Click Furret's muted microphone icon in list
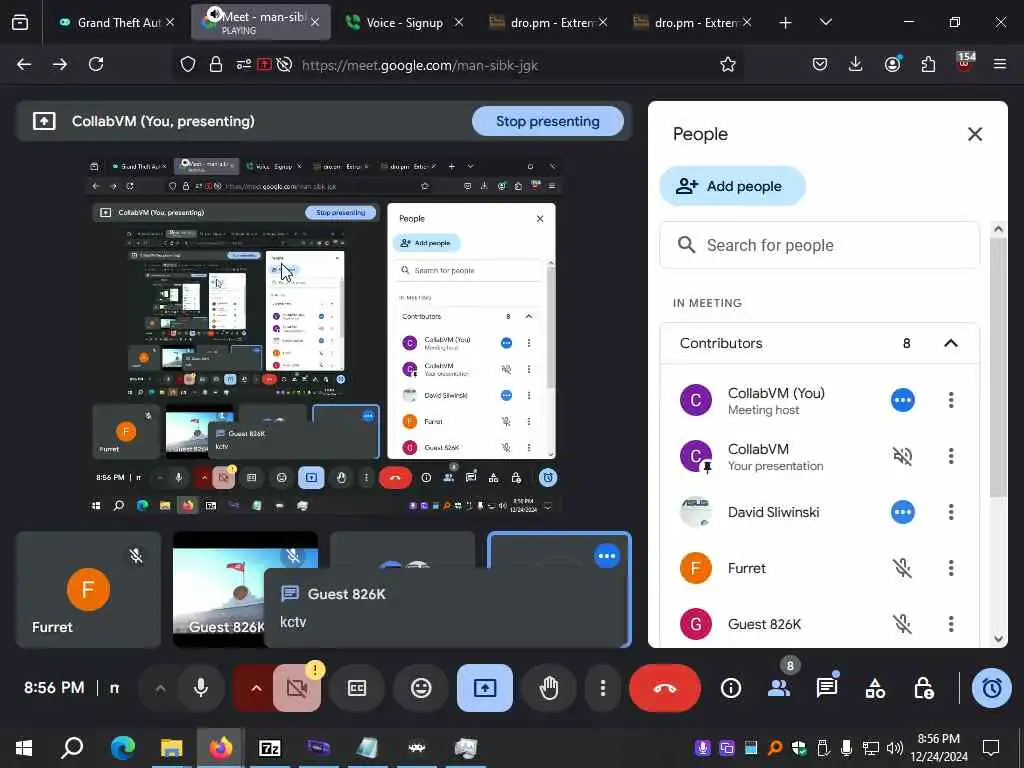 903,568
